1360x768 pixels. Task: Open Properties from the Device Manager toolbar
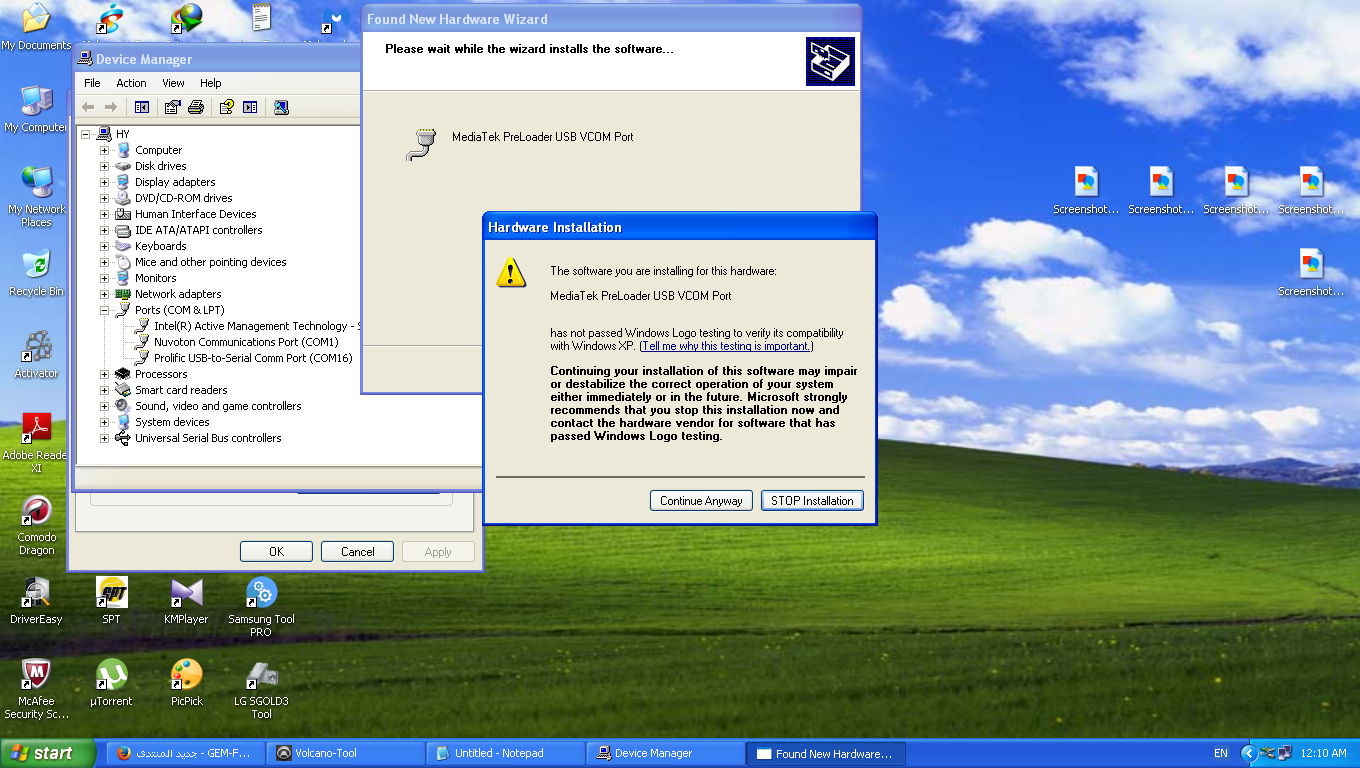tap(173, 107)
